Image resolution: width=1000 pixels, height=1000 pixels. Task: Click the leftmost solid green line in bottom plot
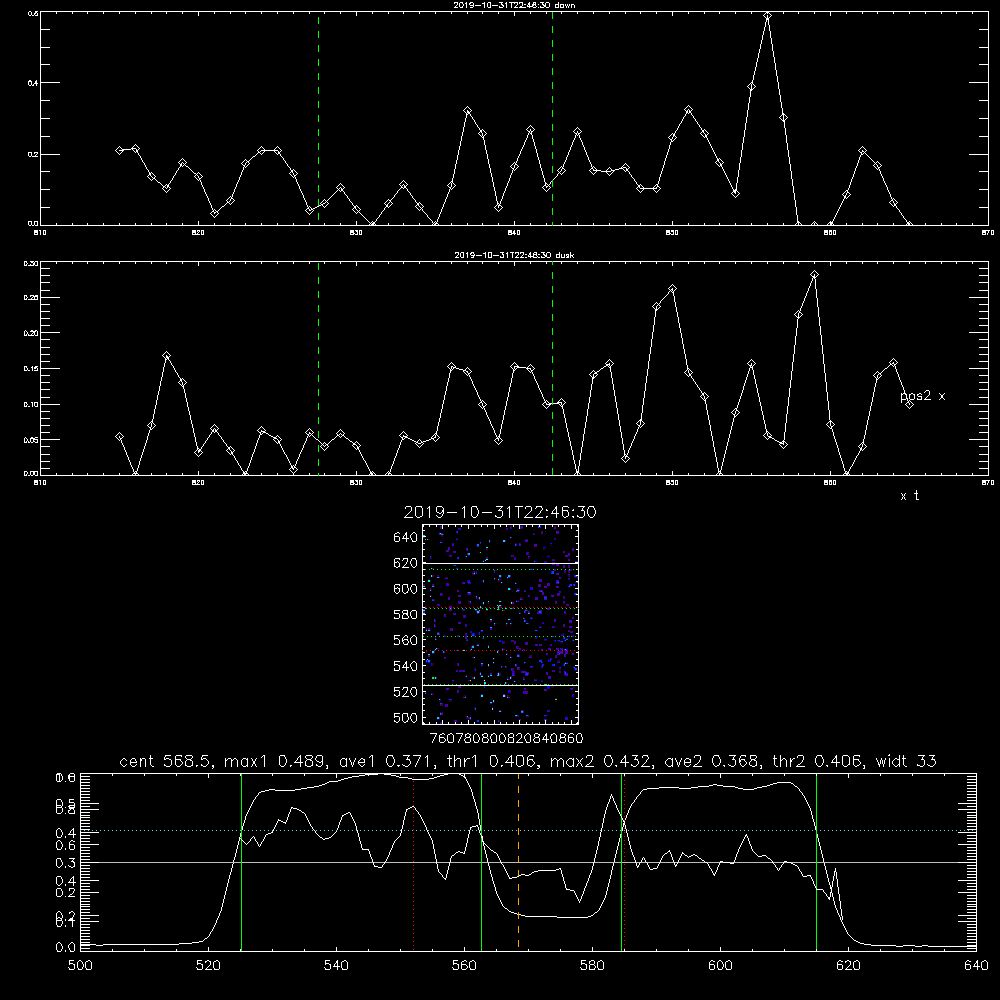(x=241, y=861)
